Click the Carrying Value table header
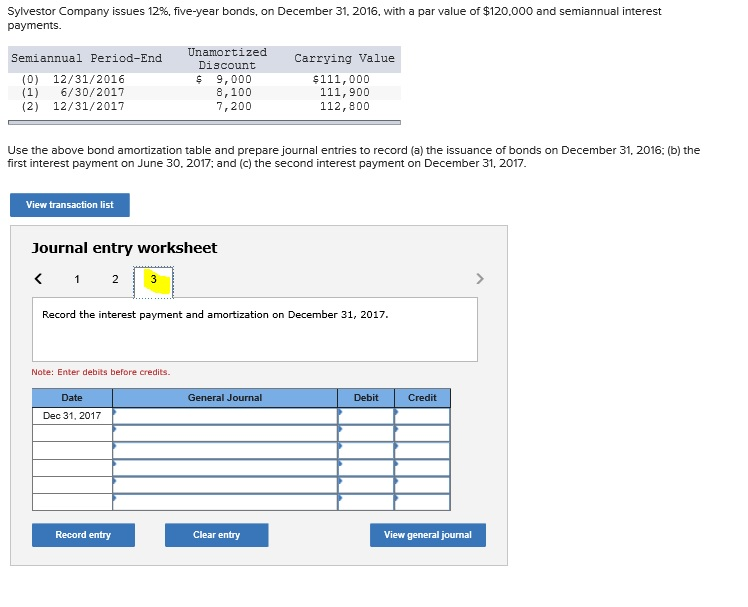Image resolution: width=748 pixels, height=607 pixels. pos(344,58)
